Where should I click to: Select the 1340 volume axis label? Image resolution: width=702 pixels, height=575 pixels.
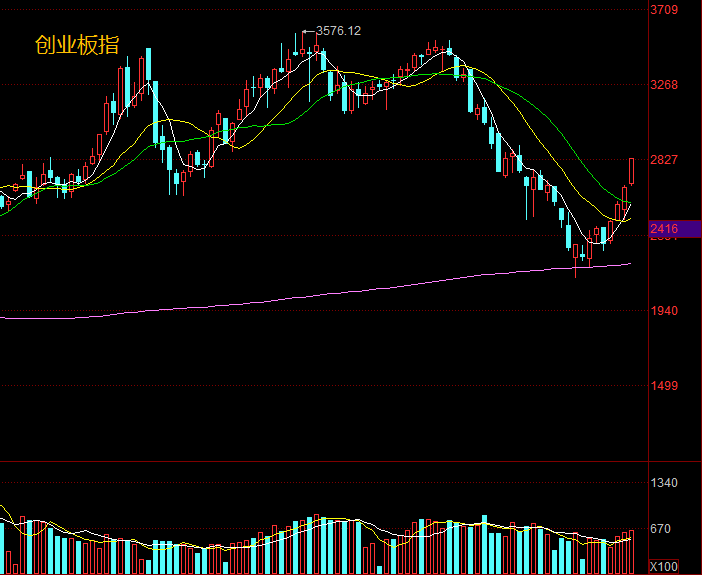point(664,483)
